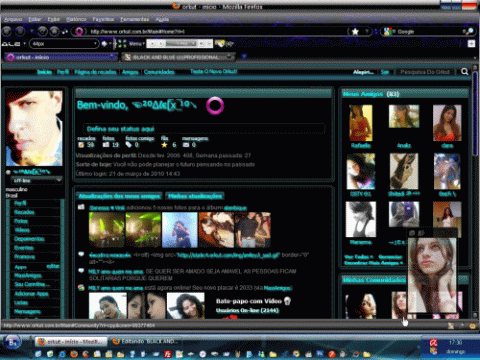
Task: Click the Google engine icon in search box
Action: [388, 32]
